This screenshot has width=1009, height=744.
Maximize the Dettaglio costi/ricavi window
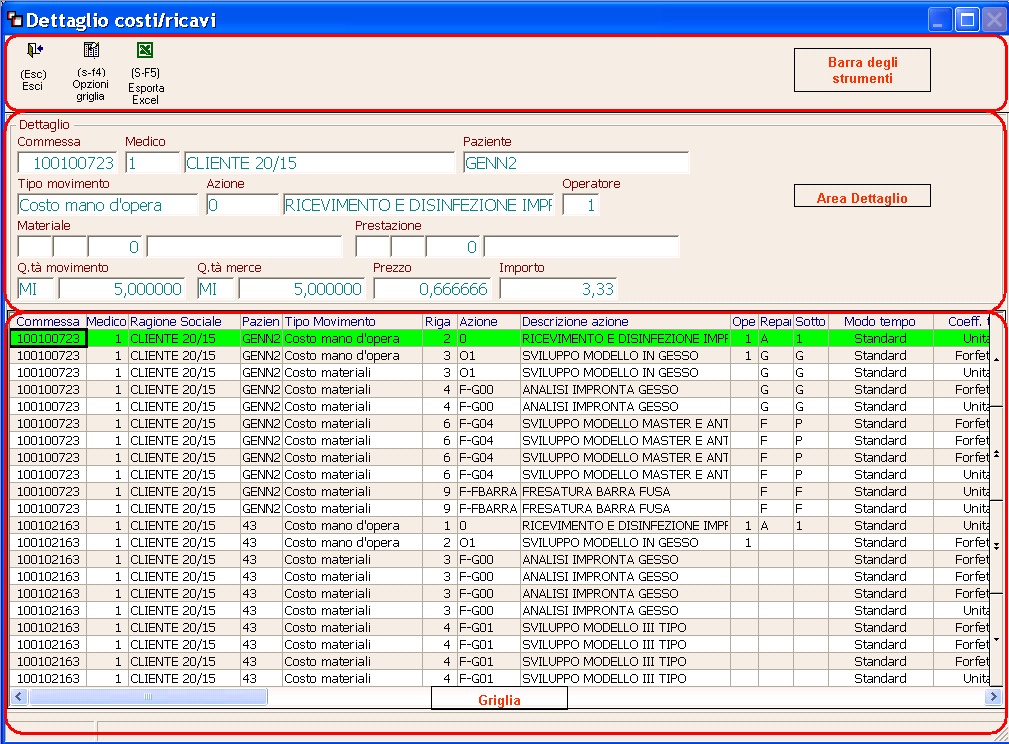[967, 20]
